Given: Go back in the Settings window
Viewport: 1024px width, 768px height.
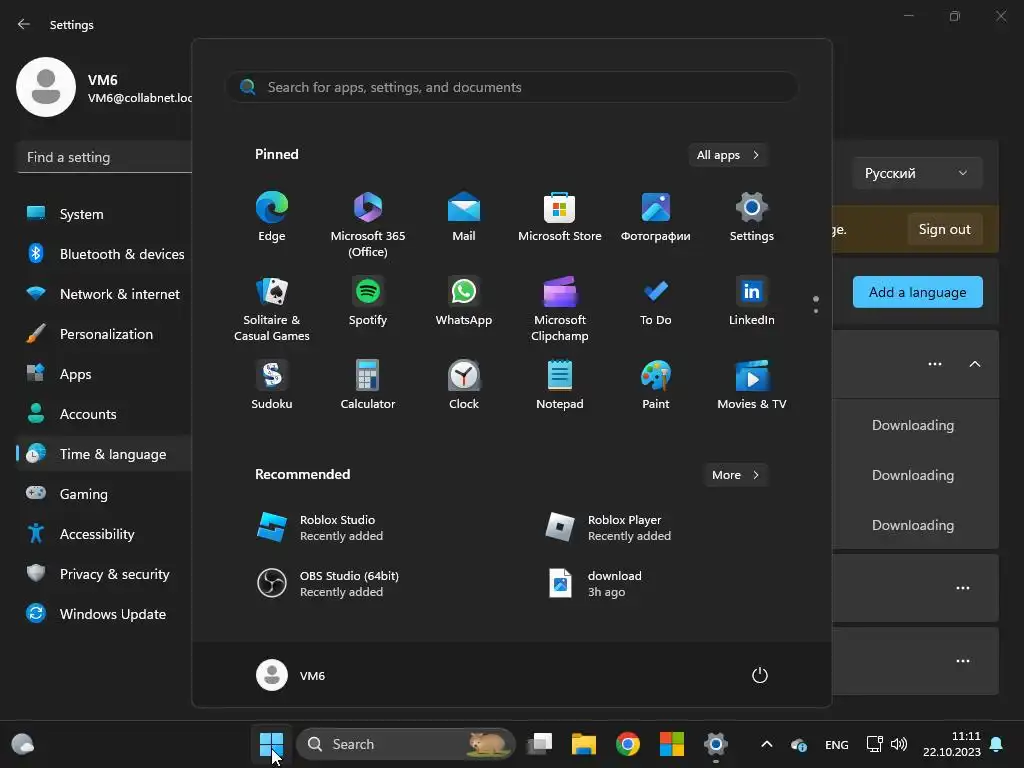Looking at the screenshot, I should 24,24.
